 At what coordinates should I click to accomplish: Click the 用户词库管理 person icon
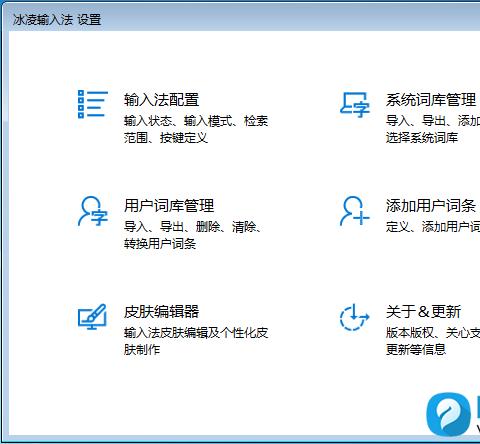click(x=93, y=211)
